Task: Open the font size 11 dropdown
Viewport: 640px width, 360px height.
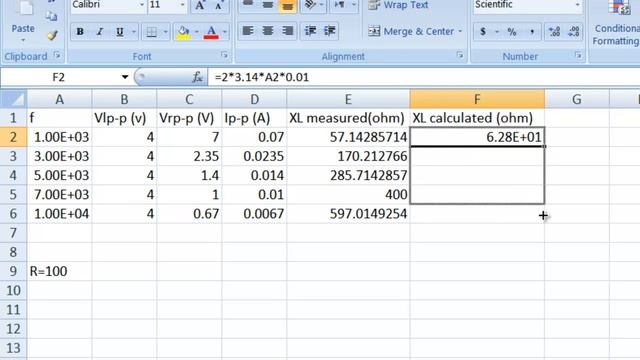Action: 182,5
